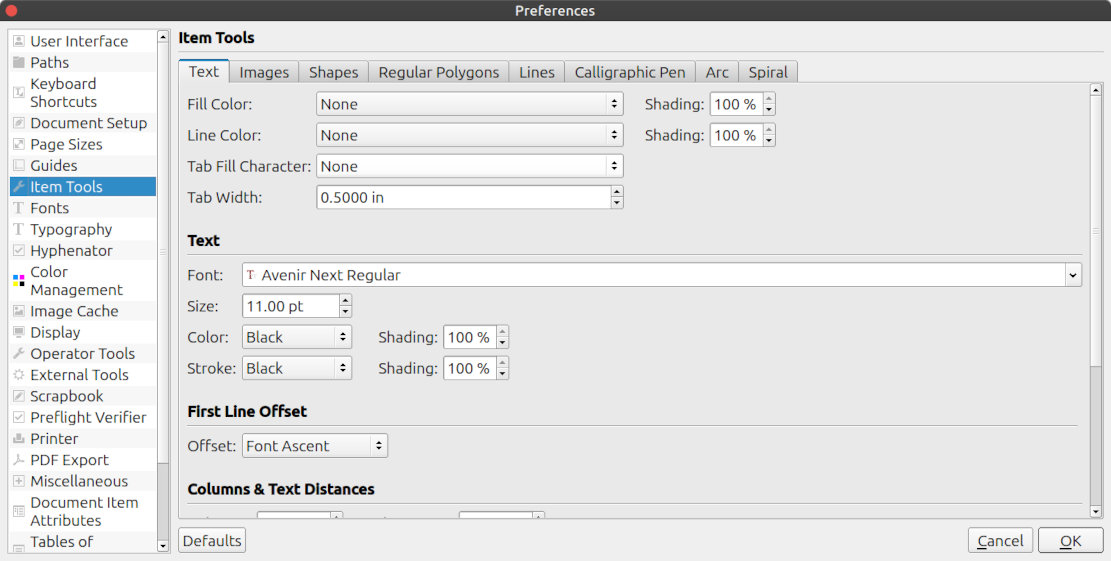Click the User Interface icon in sidebar
1111x561 pixels.
point(19,41)
